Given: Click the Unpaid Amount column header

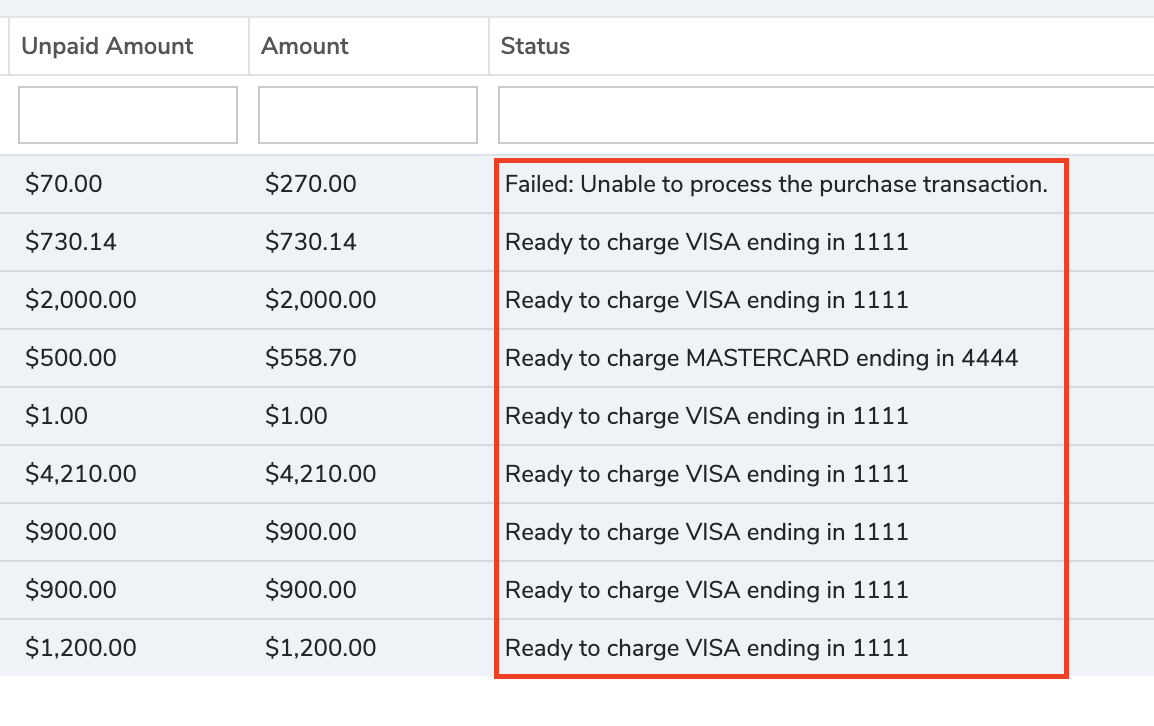Looking at the screenshot, I should coord(107,46).
